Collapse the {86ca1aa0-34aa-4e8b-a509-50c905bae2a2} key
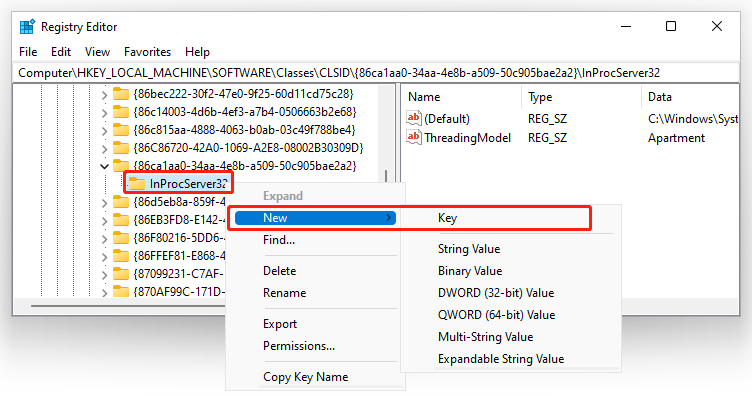This screenshot has width=752, height=400. [104, 166]
